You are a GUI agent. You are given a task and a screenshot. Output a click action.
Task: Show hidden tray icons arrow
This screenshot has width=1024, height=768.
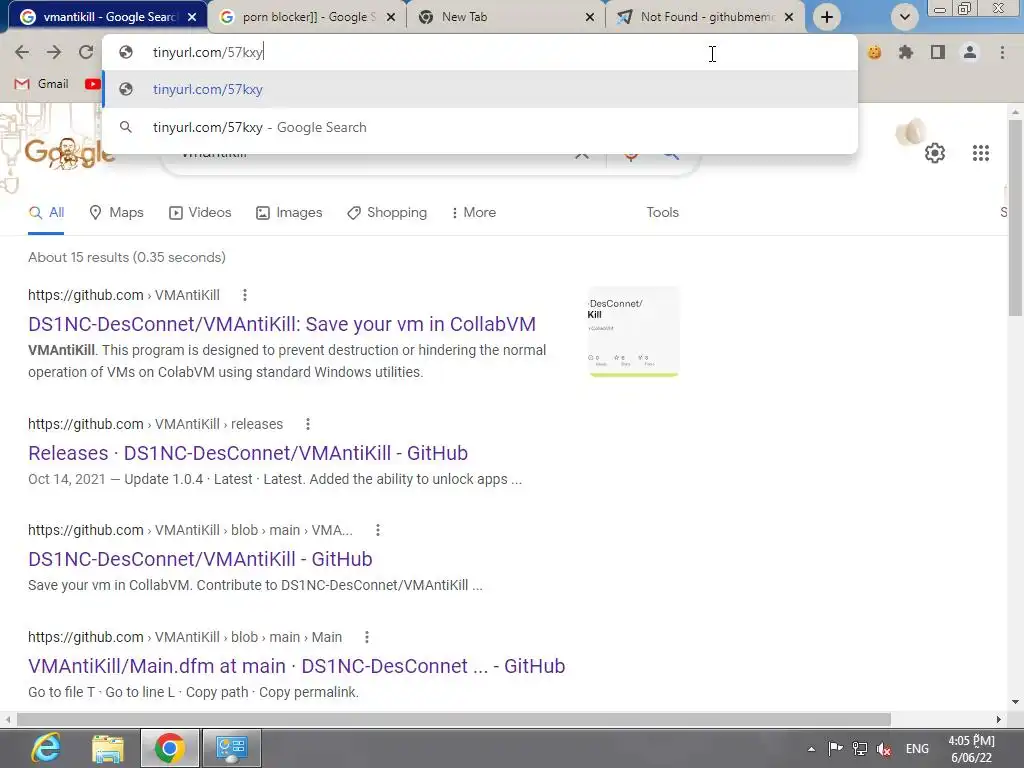click(x=811, y=750)
